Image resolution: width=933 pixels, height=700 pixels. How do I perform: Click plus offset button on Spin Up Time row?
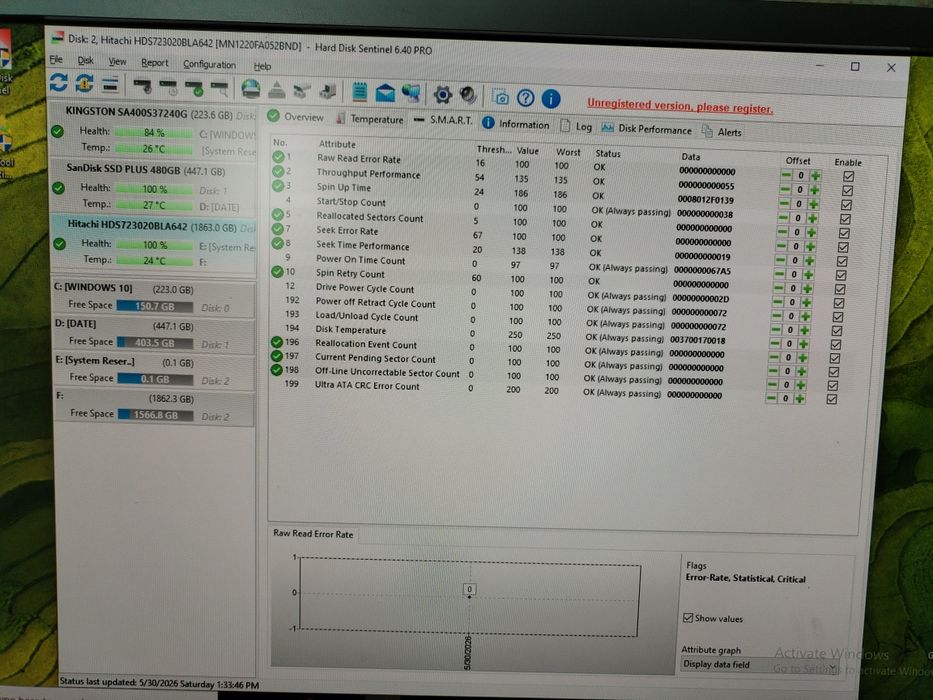[x=813, y=204]
